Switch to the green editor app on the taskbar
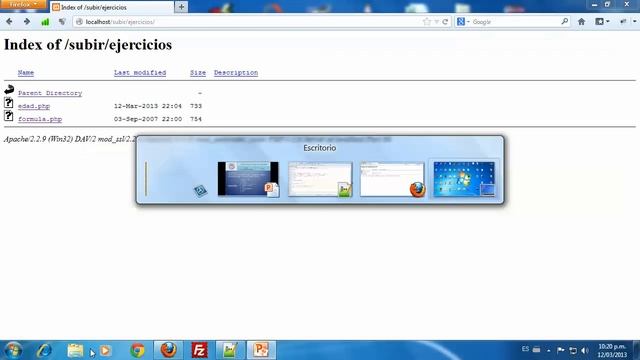 pyautogui.click(x=230, y=350)
